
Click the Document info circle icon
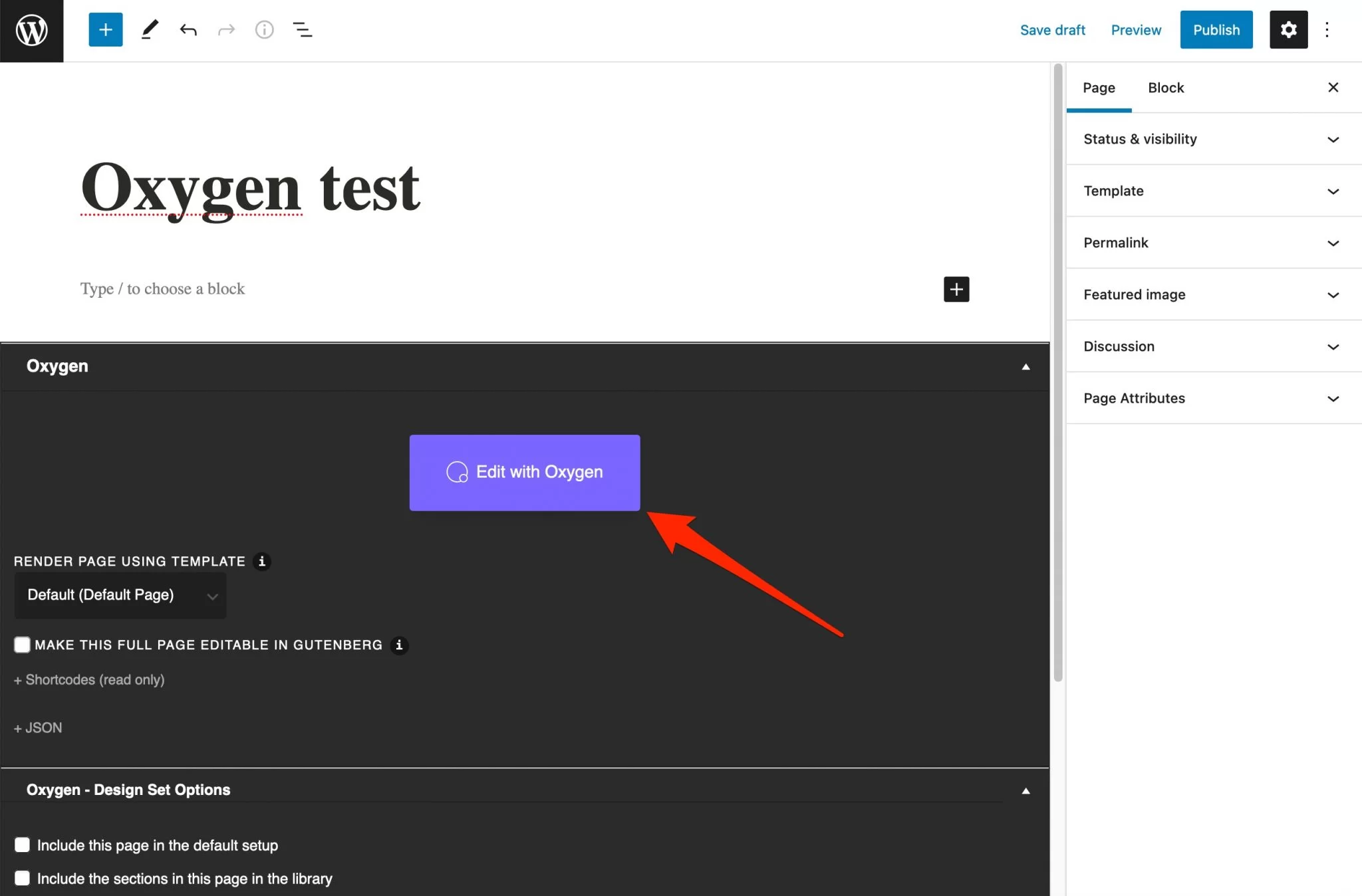tap(264, 29)
